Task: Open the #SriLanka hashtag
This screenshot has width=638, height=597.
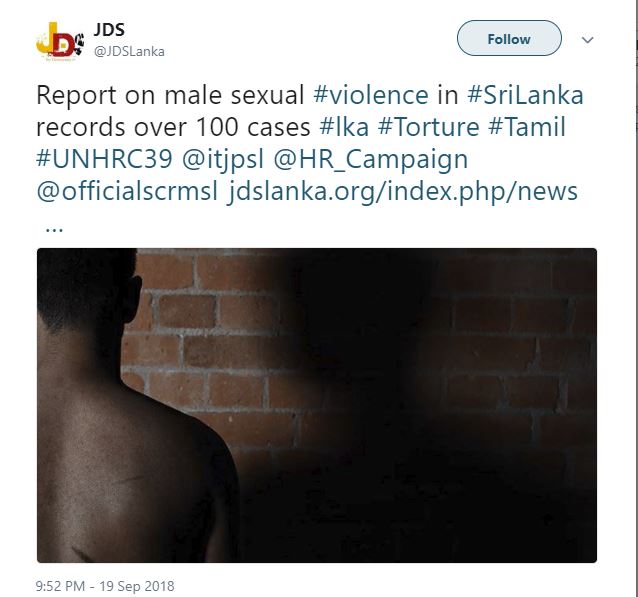Action: coord(525,95)
